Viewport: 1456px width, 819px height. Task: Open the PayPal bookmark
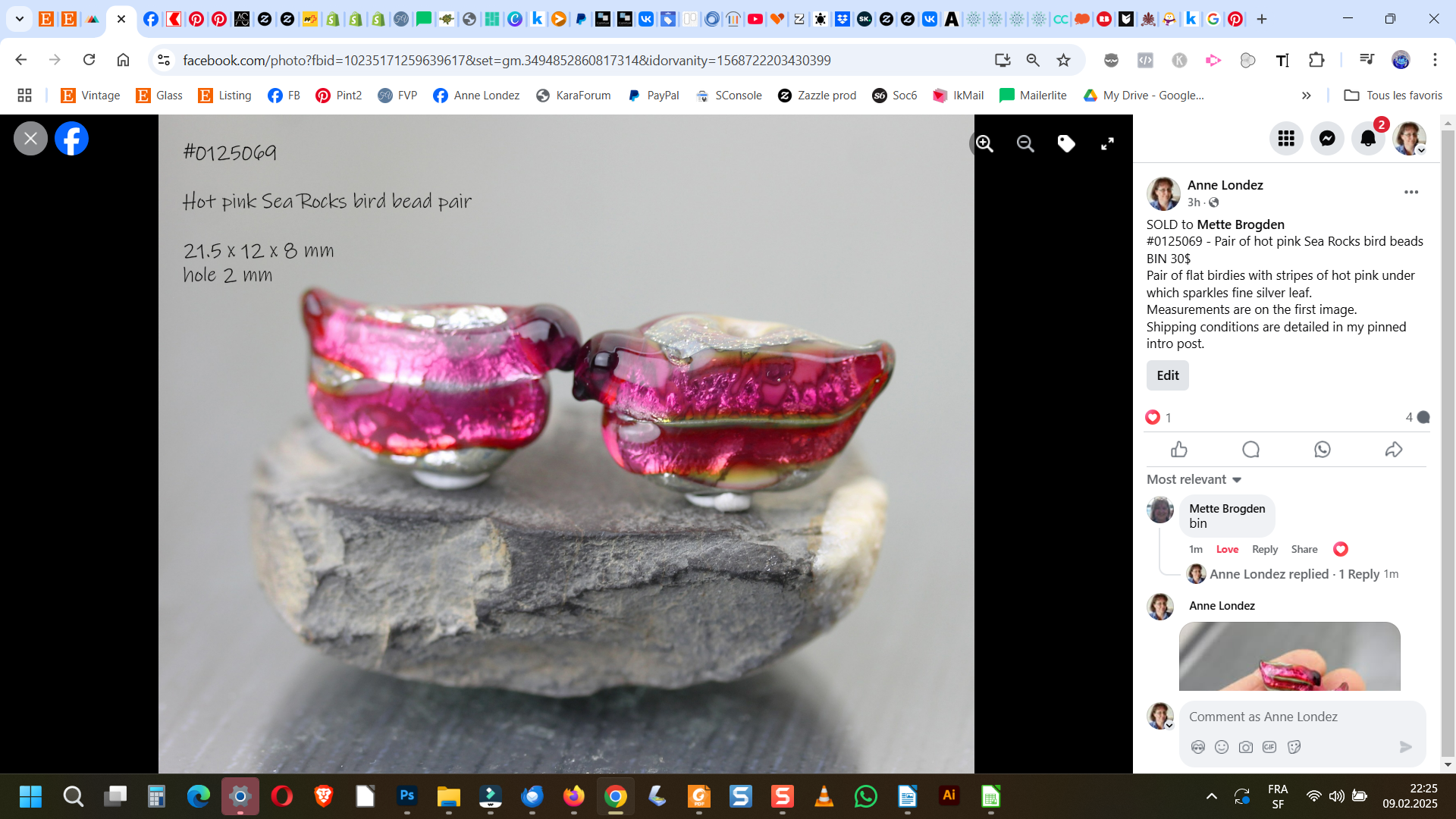coord(654,96)
